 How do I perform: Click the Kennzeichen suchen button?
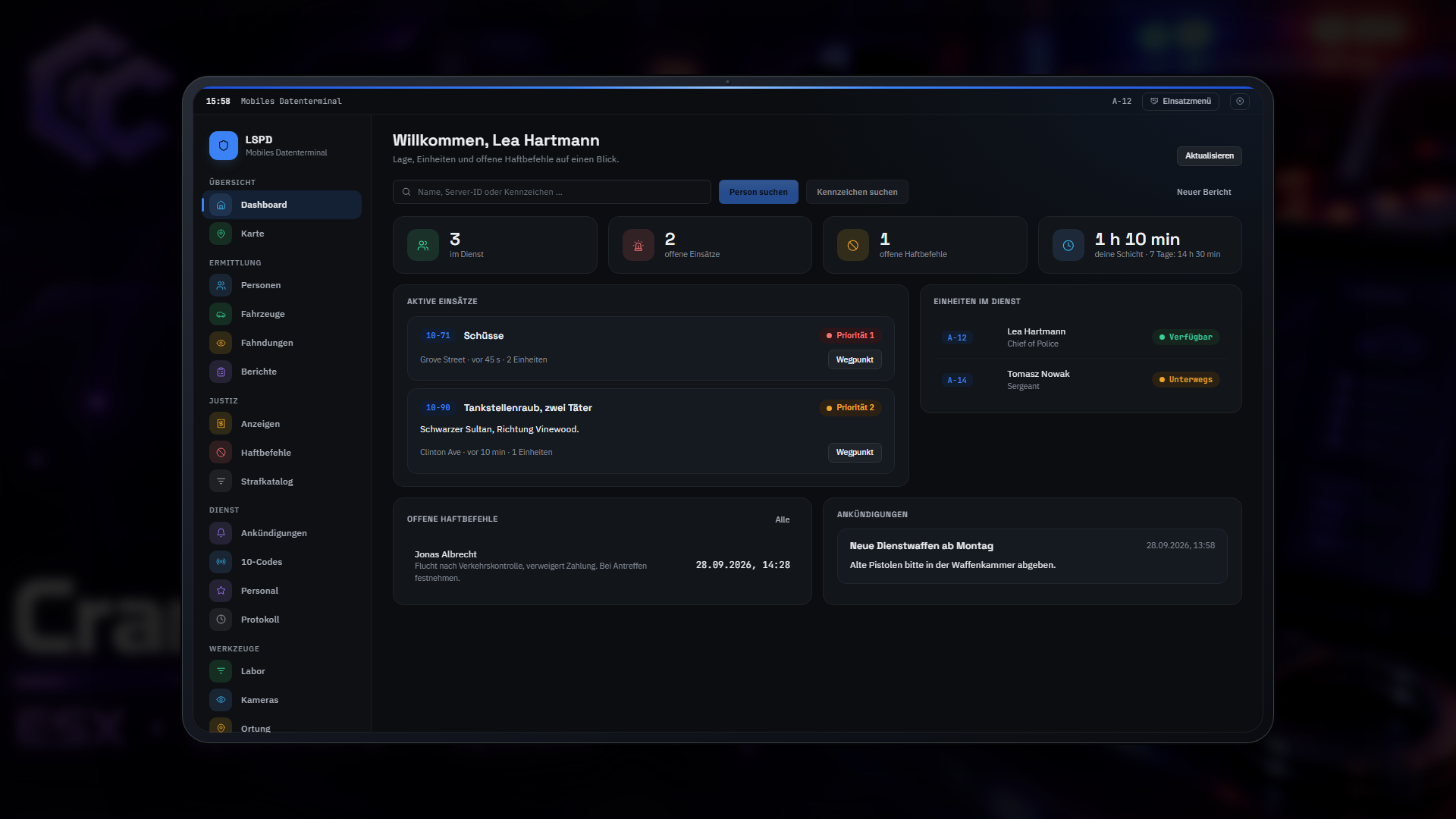click(x=857, y=192)
